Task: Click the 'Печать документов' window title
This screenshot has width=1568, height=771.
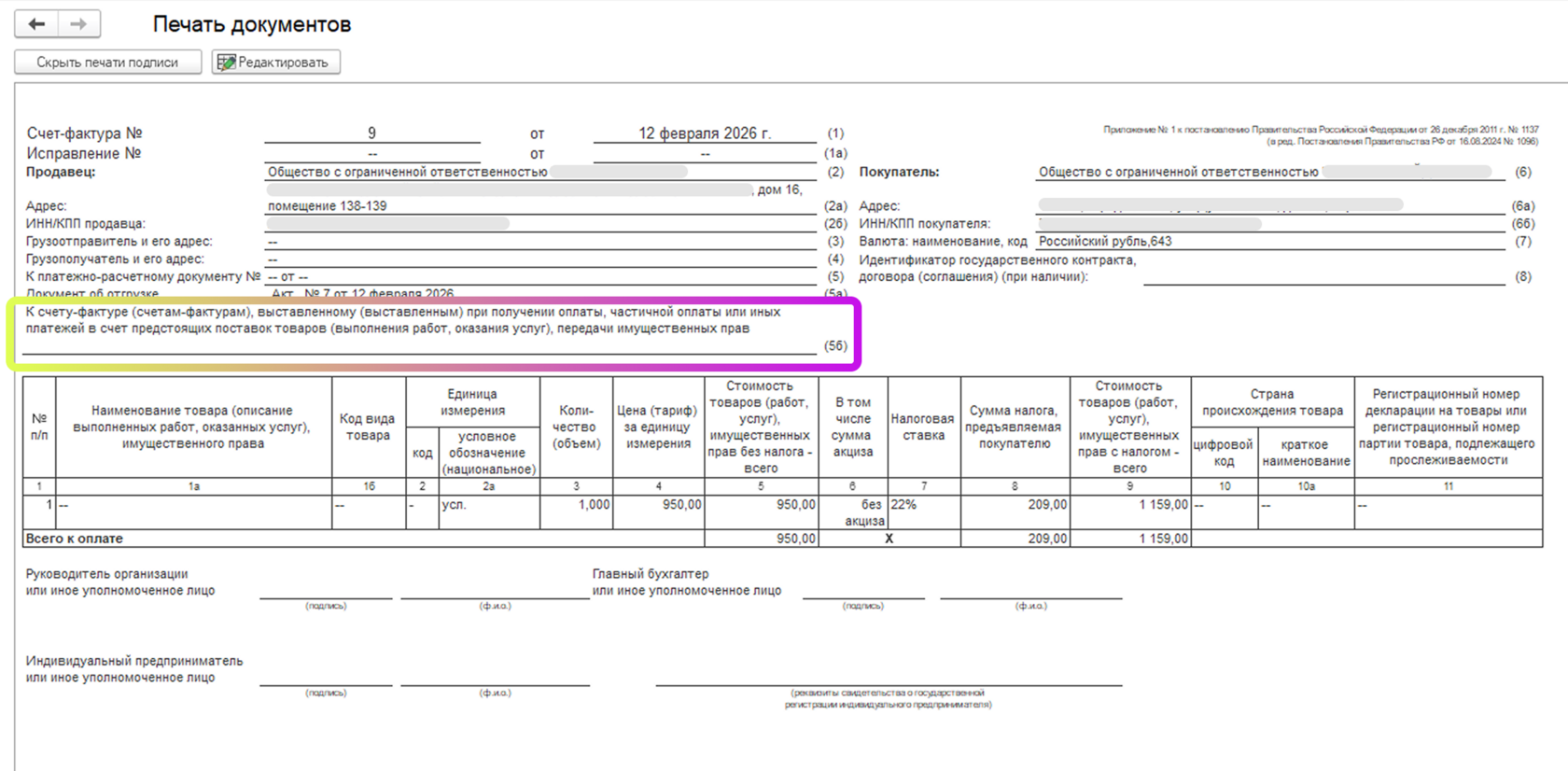Action: pyautogui.click(x=252, y=24)
